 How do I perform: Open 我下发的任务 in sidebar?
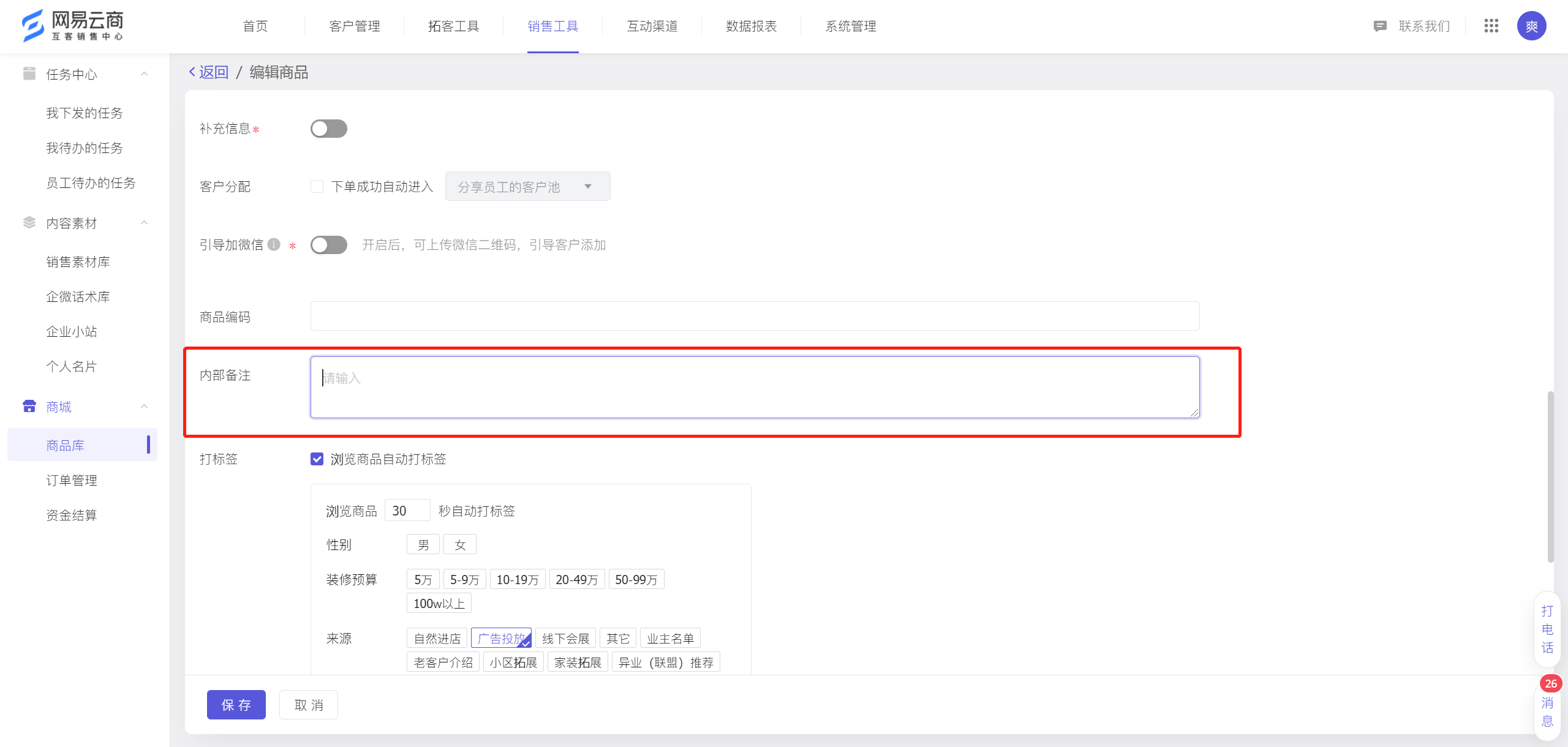(x=85, y=113)
